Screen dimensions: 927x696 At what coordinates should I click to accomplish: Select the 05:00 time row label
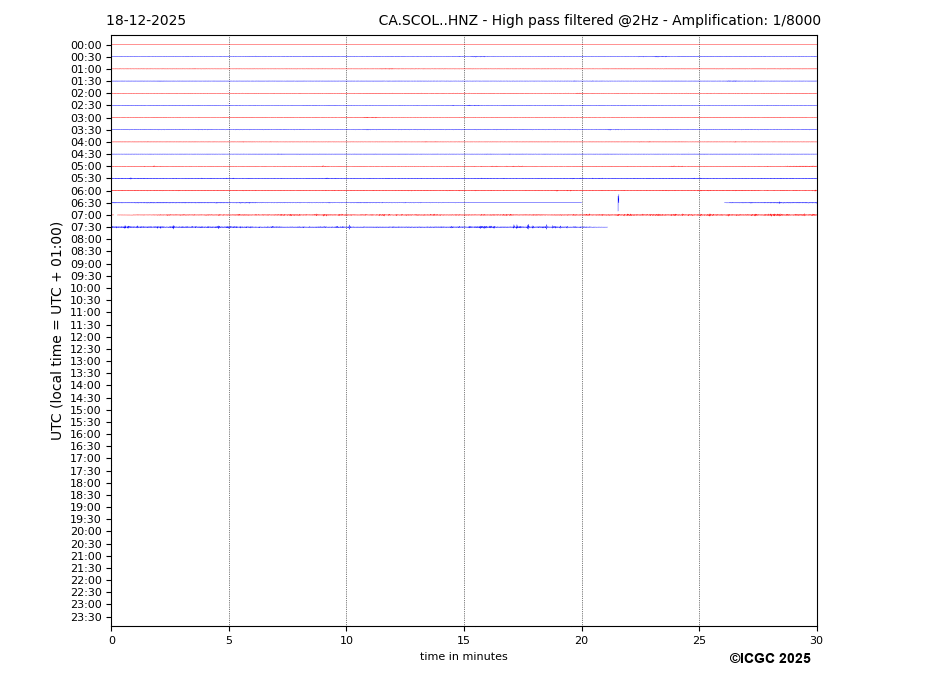[86, 167]
